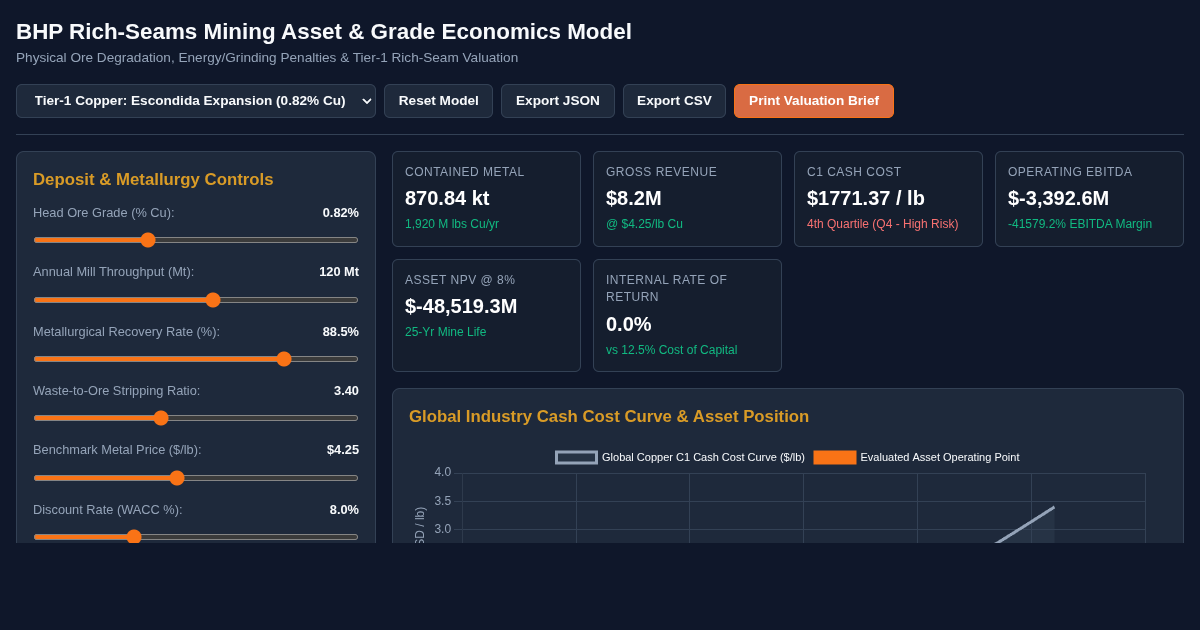Click the Gross Revenue $8.2M value
The image size is (1200, 630).
point(634,198)
